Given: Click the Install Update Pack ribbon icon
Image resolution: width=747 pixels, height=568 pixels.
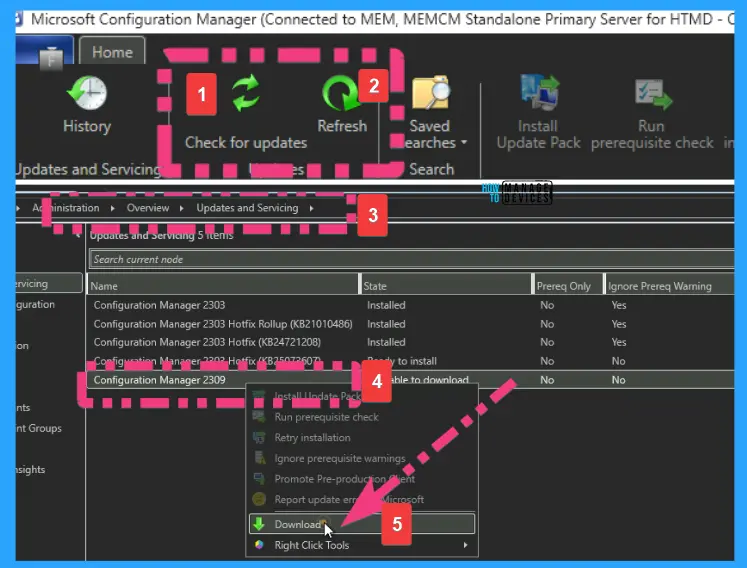Looking at the screenshot, I should 540,92.
